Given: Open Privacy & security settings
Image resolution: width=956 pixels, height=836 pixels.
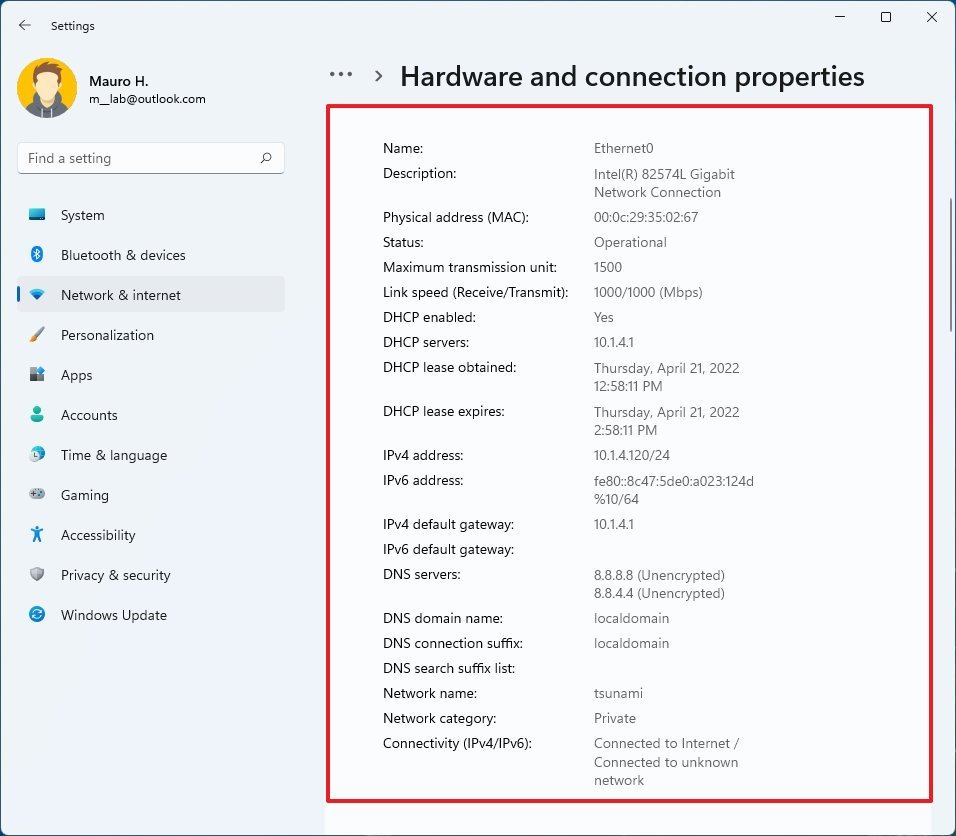Looking at the screenshot, I should pos(115,575).
